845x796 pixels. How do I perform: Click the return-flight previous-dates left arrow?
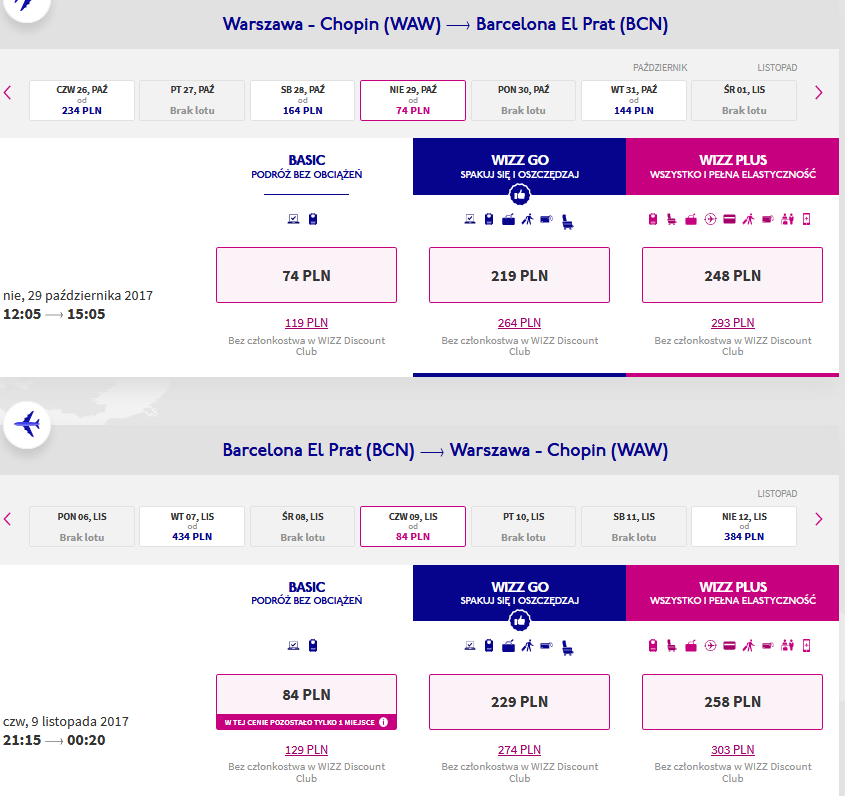[x=8, y=519]
